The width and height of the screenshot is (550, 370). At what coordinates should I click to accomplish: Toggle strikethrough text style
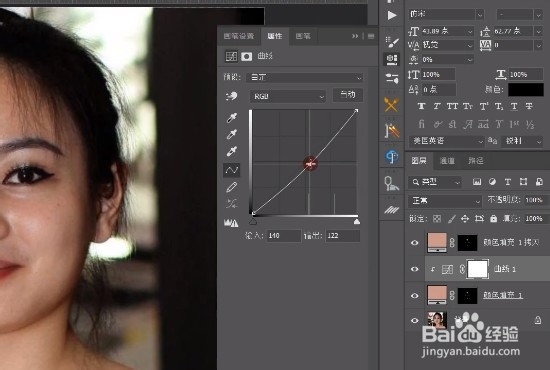[529, 106]
